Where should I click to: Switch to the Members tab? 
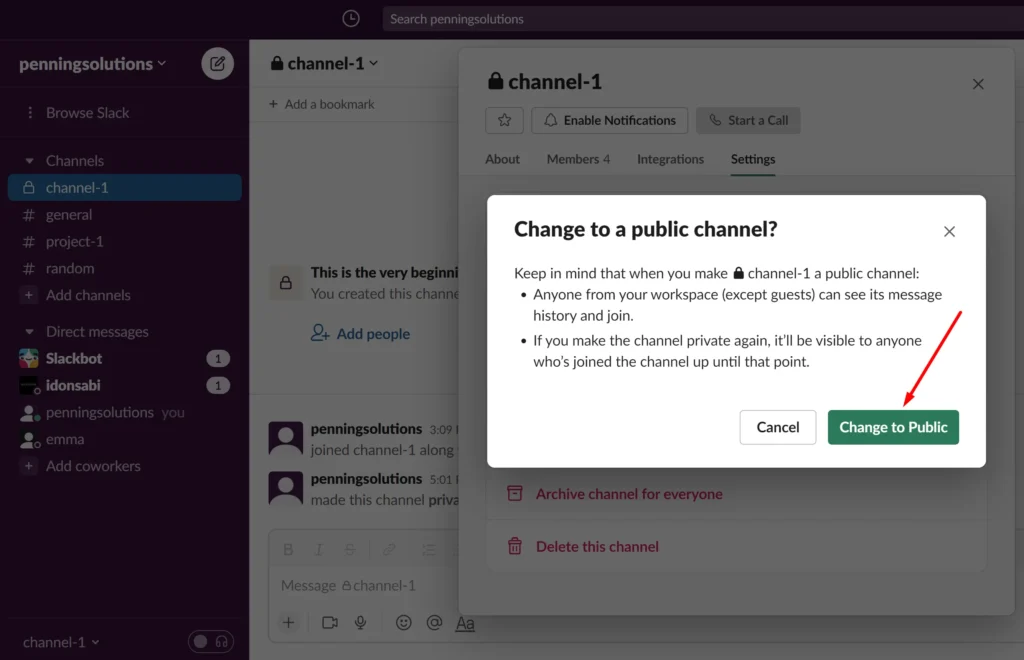(579, 159)
